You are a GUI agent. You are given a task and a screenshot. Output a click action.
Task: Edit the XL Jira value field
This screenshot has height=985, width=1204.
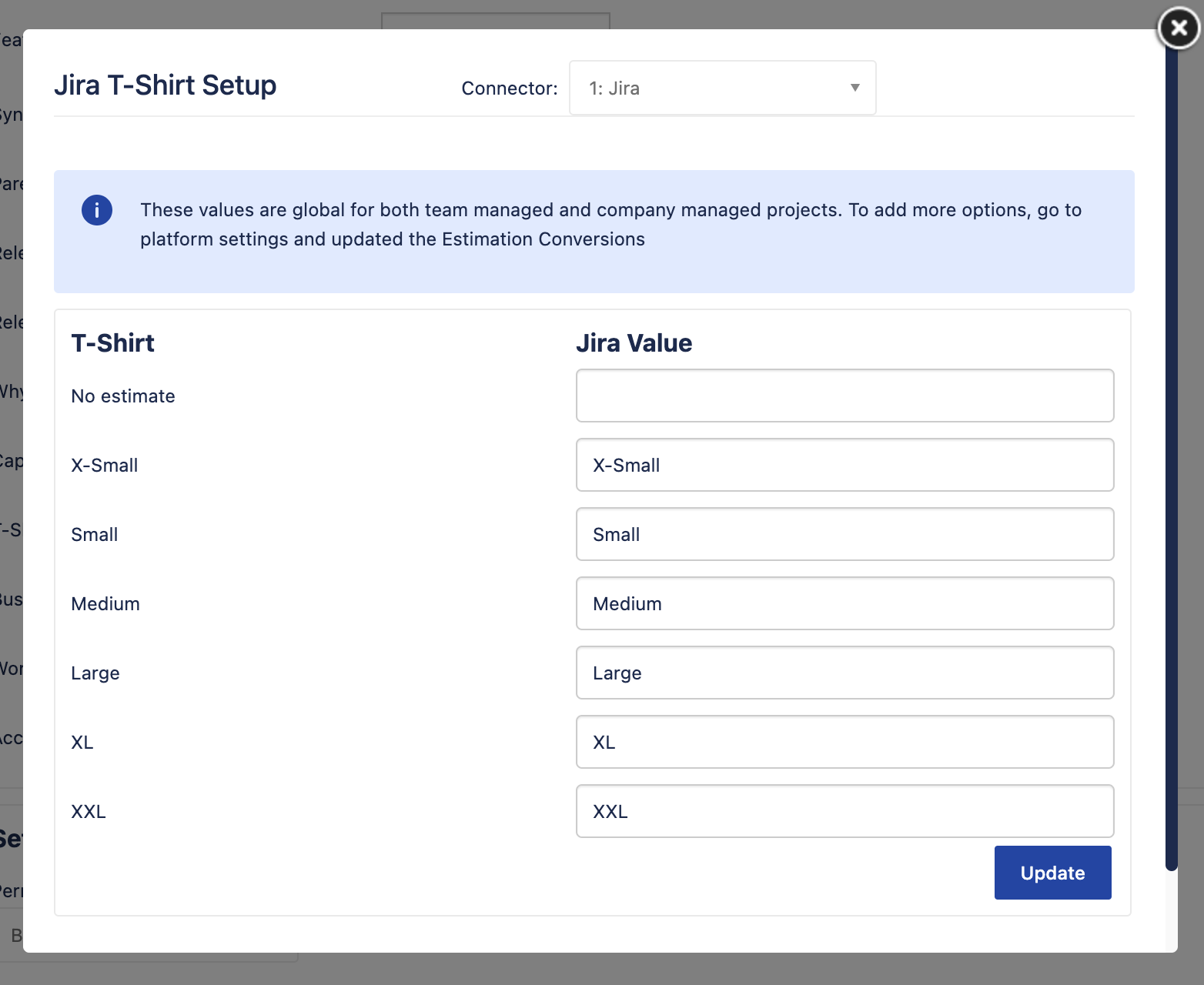844,742
